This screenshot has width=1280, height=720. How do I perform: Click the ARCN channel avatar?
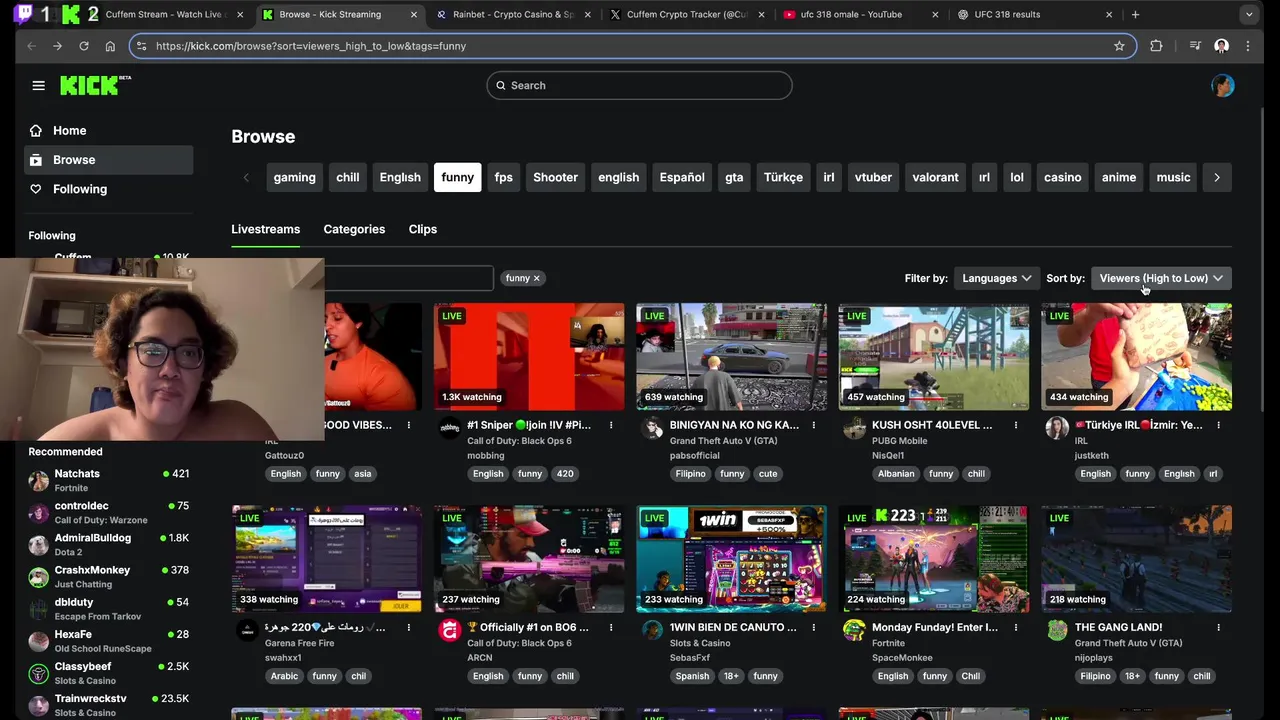point(450,631)
